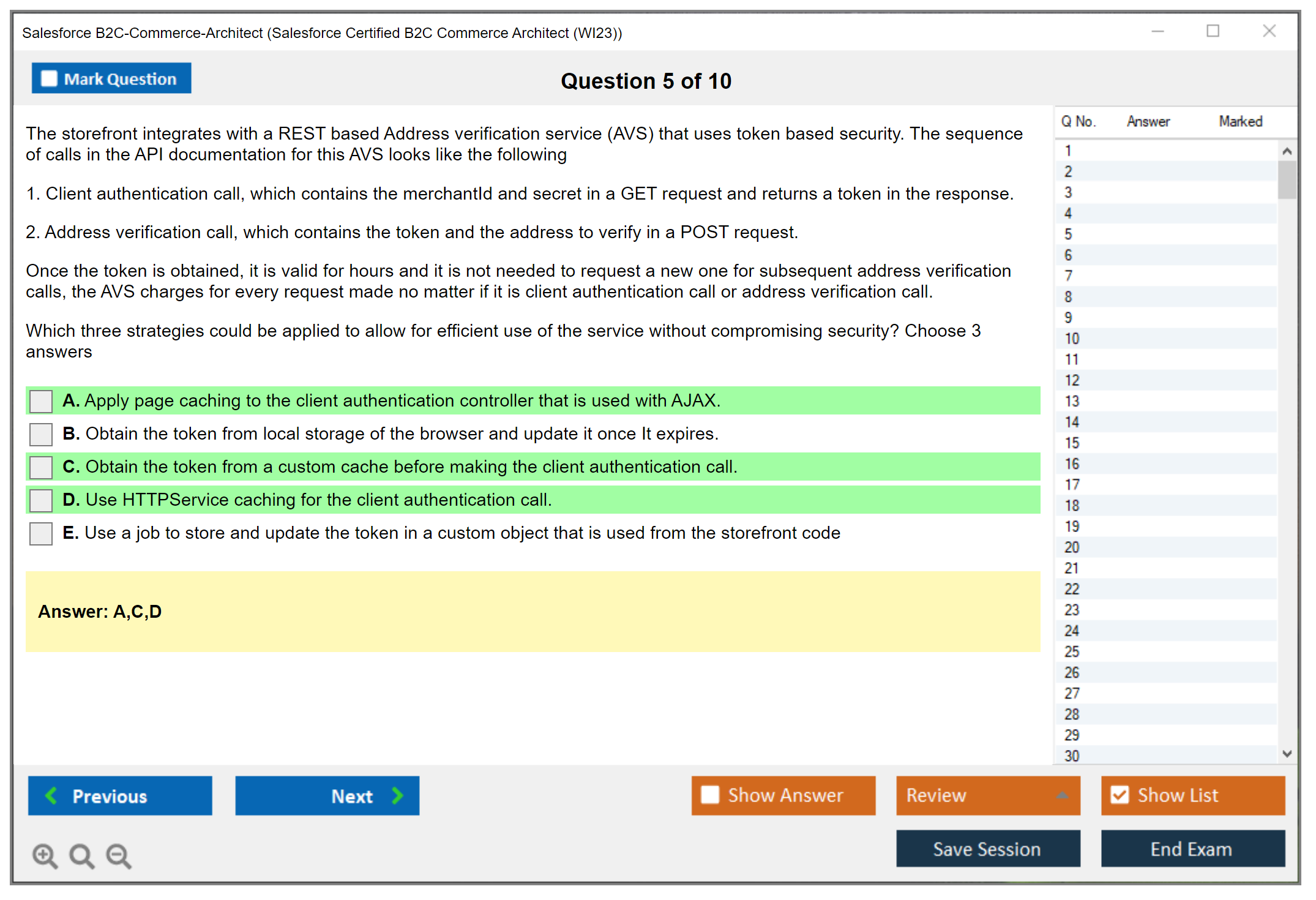The width and height of the screenshot is (1316, 900).
Task: Jump to question 10 in list
Action: pyautogui.click(x=1072, y=339)
